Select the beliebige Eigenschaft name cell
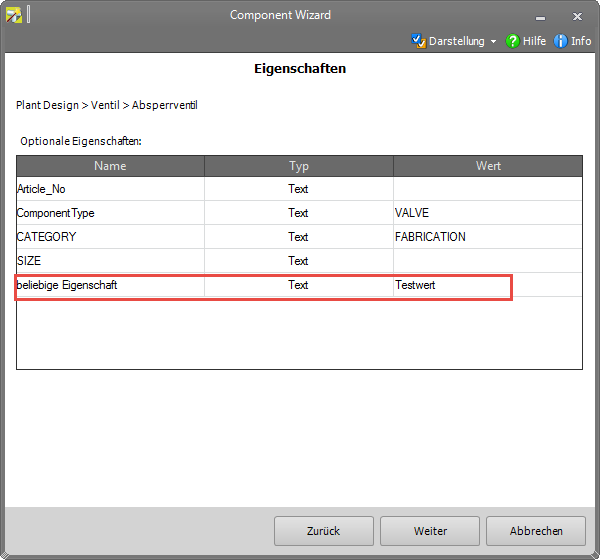The height and width of the screenshot is (560, 600). click(x=110, y=285)
